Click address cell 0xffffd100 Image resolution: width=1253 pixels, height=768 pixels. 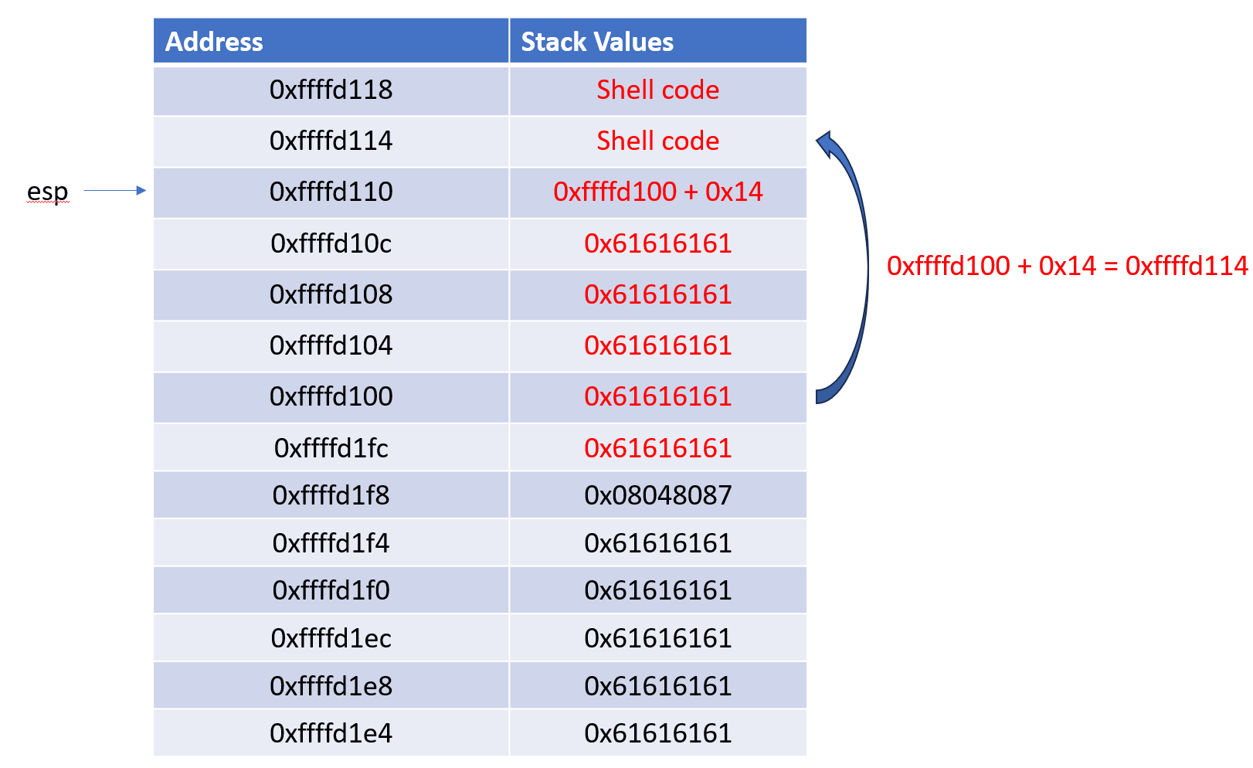coord(331,397)
